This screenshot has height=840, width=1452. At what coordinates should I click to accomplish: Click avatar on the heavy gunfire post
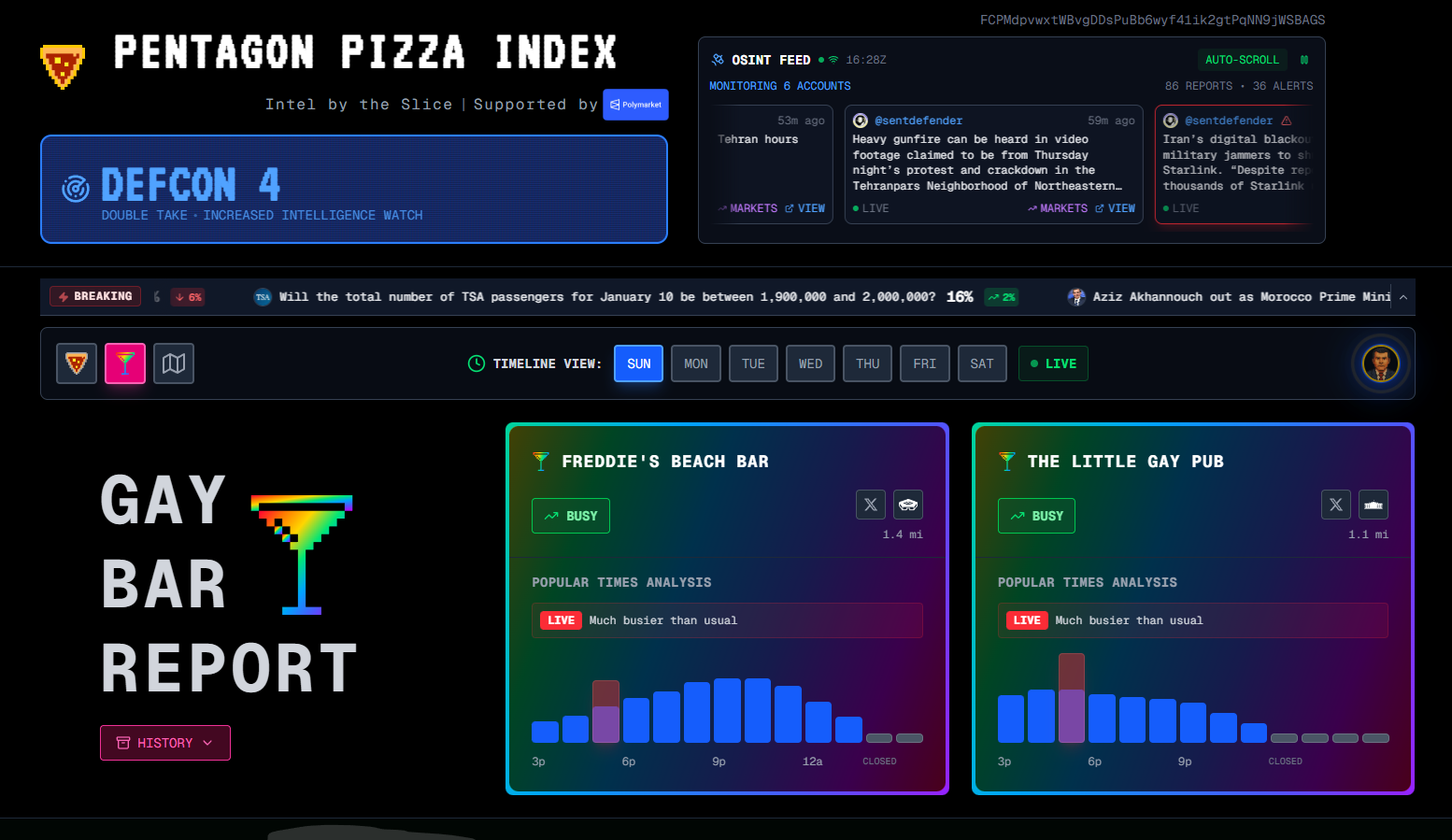(x=861, y=121)
